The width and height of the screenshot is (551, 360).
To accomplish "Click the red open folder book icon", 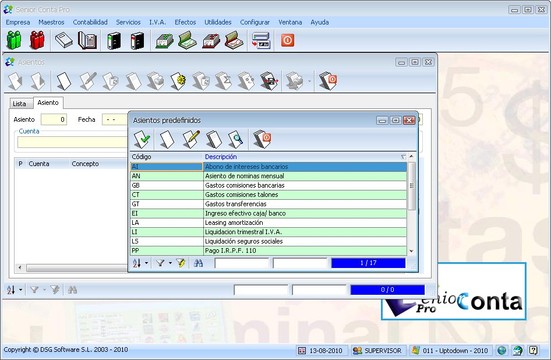I will (x=234, y=40).
